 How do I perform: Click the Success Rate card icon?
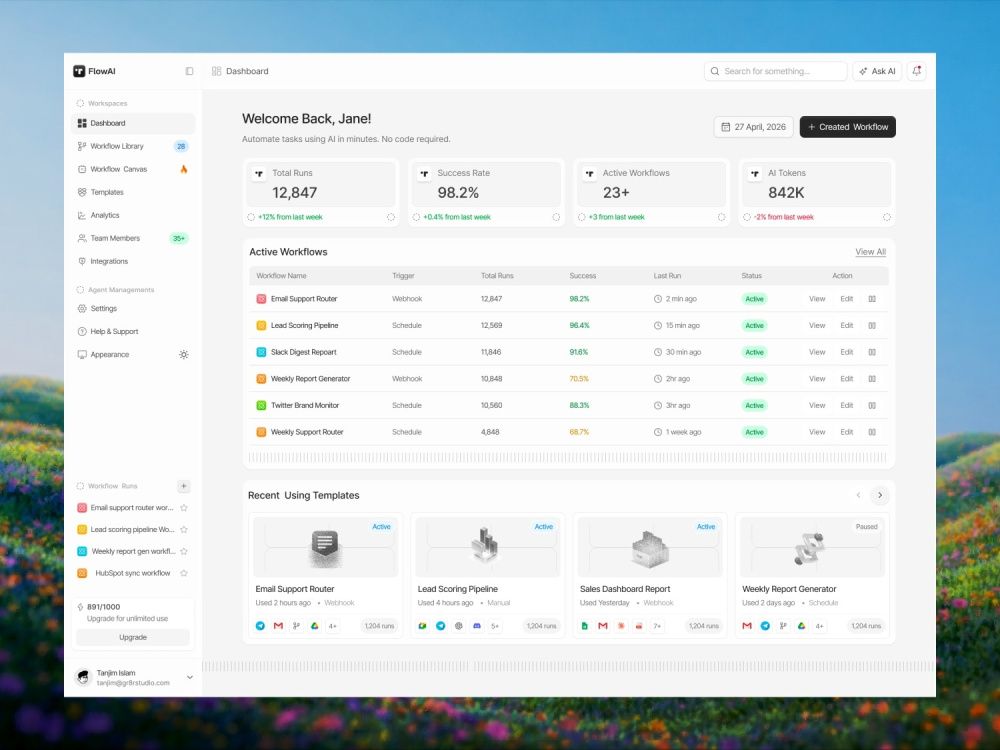(x=424, y=173)
